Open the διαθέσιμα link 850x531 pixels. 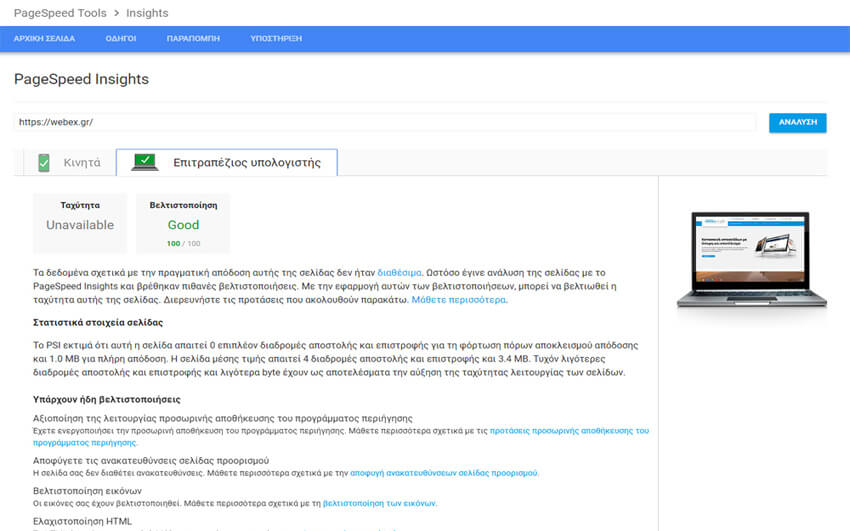pyautogui.click(x=399, y=273)
